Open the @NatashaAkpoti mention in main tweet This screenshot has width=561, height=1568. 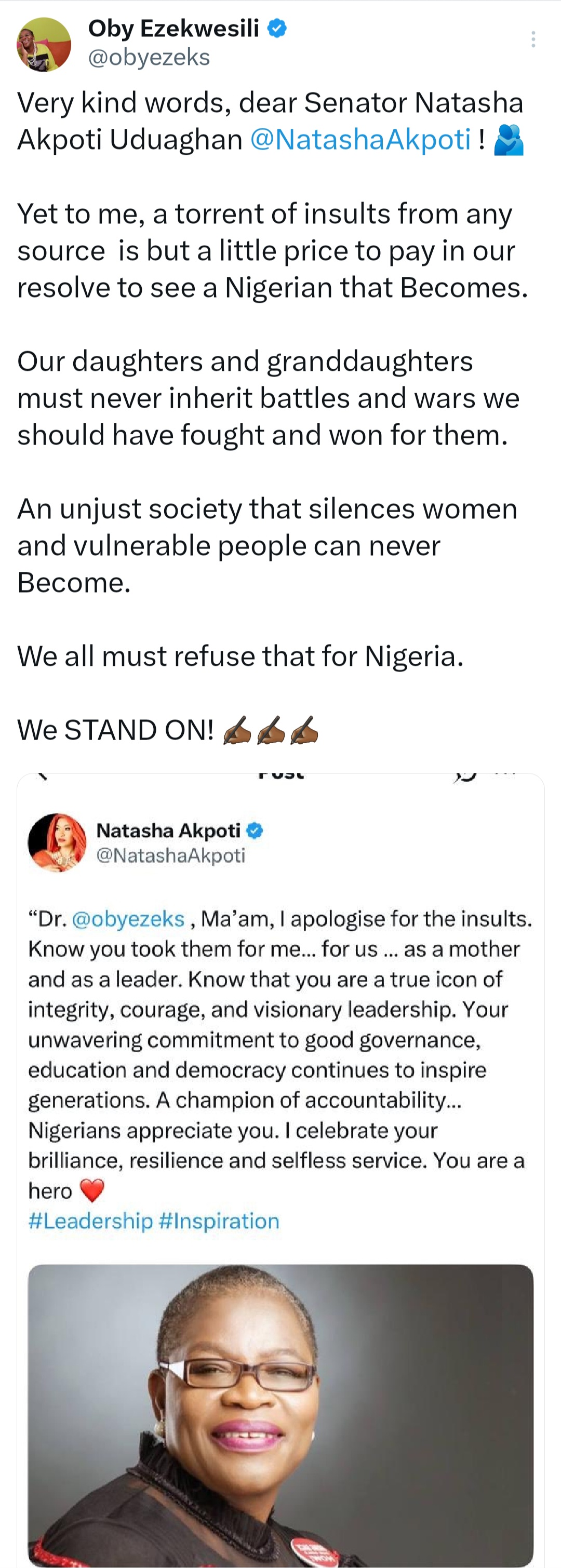click(360, 139)
